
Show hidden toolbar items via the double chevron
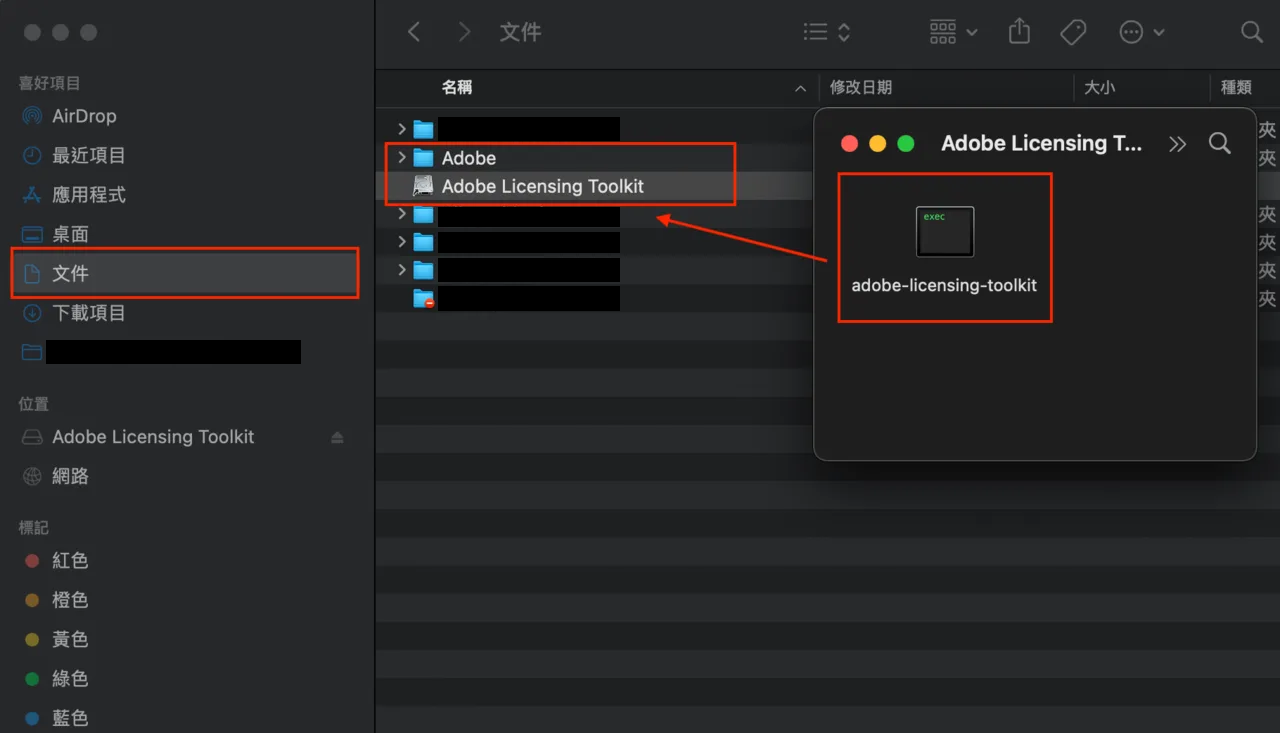[1177, 144]
